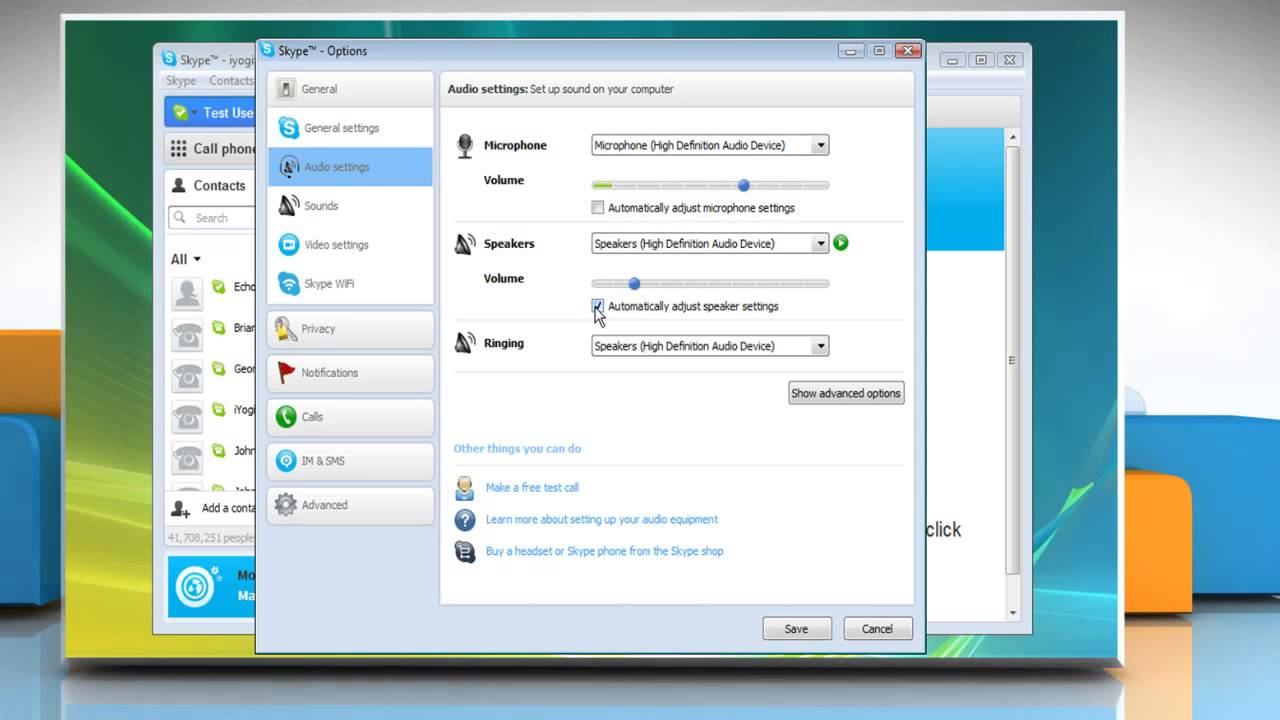Image resolution: width=1280 pixels, height=720 pixels.
Task: Open General settings in the sidebar
Action: click(x=350, y=128)
